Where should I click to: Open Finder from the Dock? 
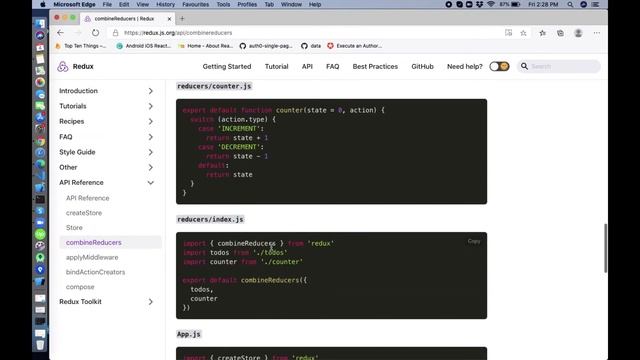pyautogui.click(x=40, y=24)
